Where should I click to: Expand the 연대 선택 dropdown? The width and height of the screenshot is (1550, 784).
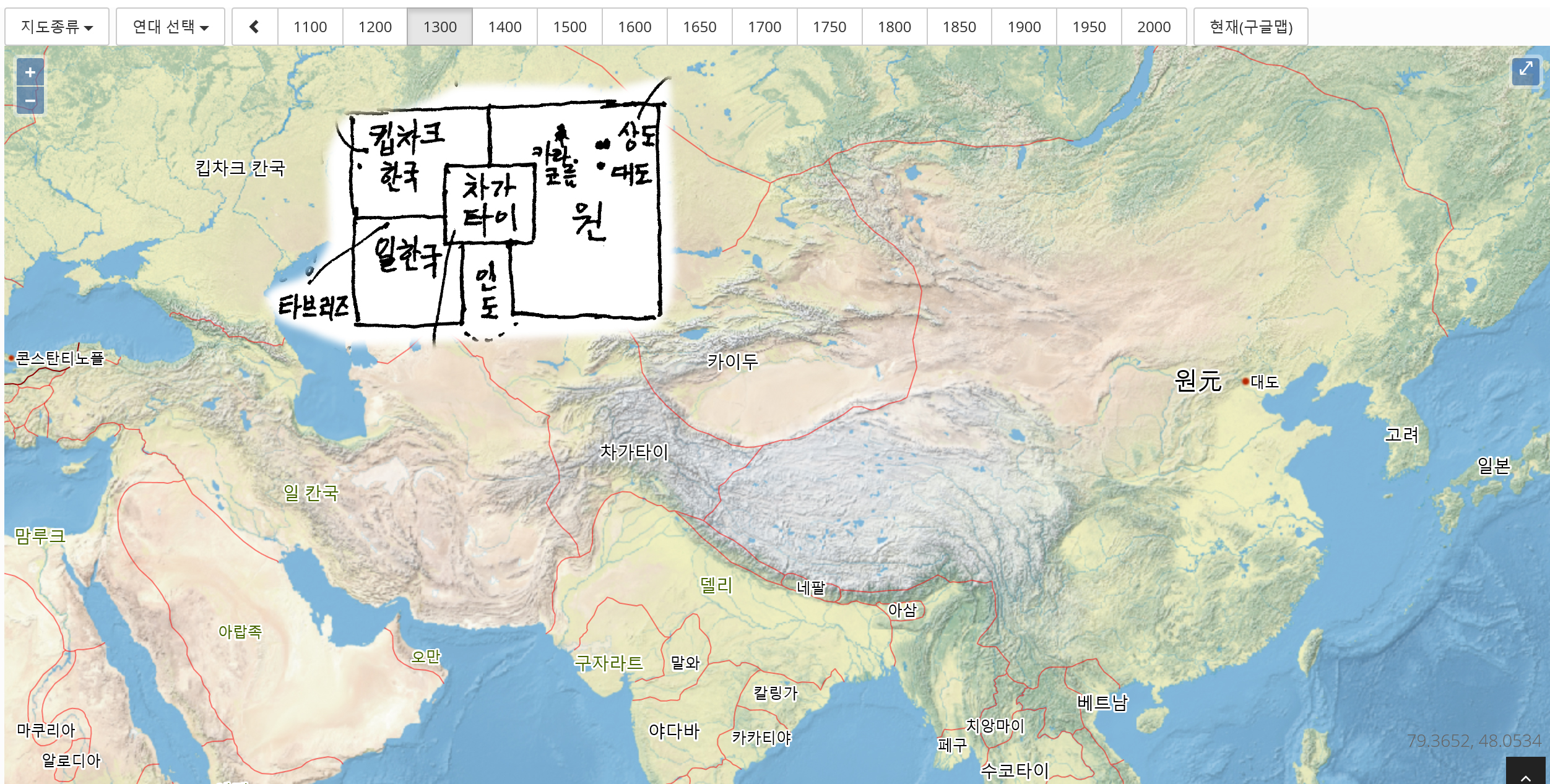(x=170, y=27)
